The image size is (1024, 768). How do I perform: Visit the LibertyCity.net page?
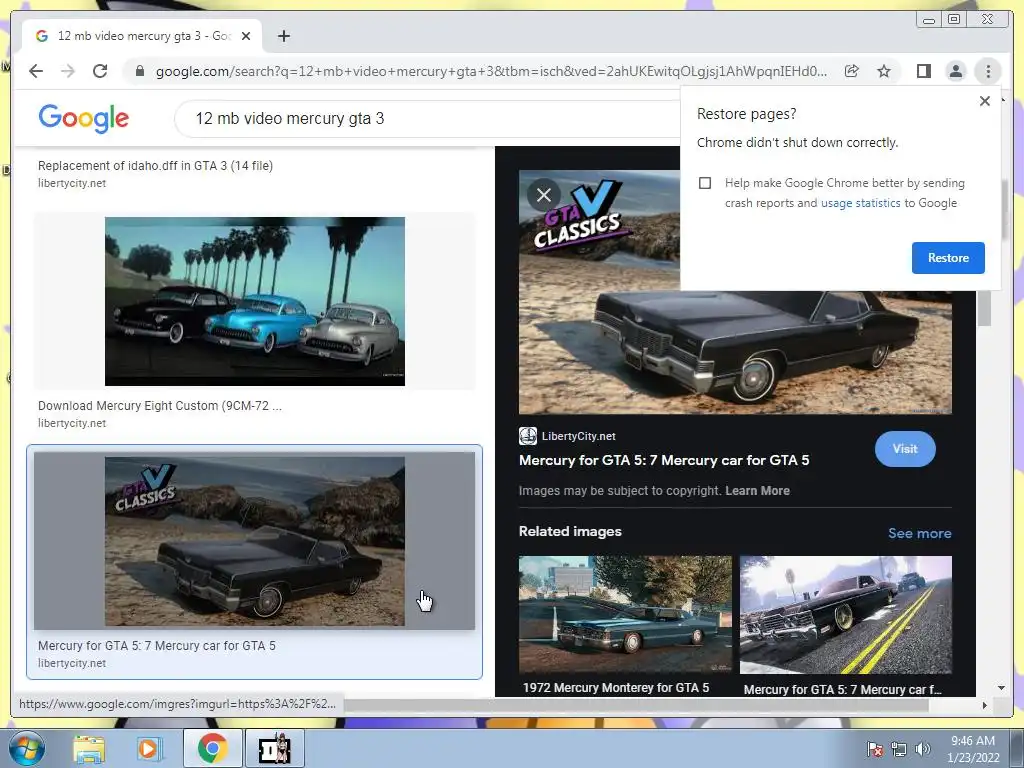[905, 449]
